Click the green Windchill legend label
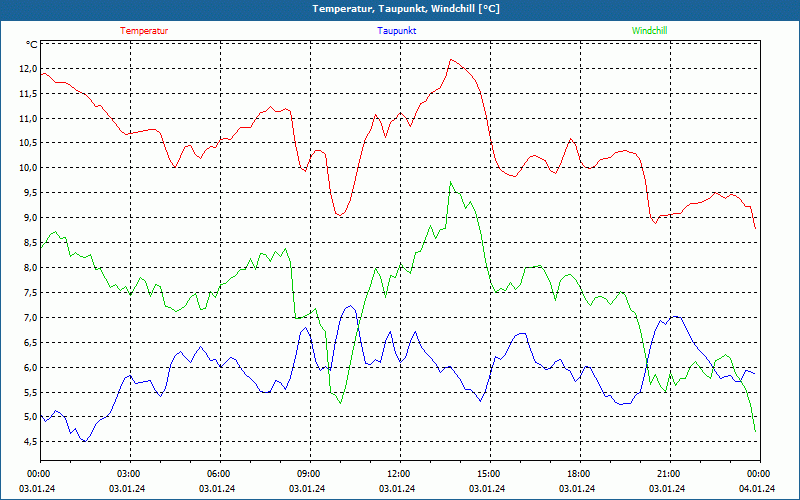 (649, 31)
